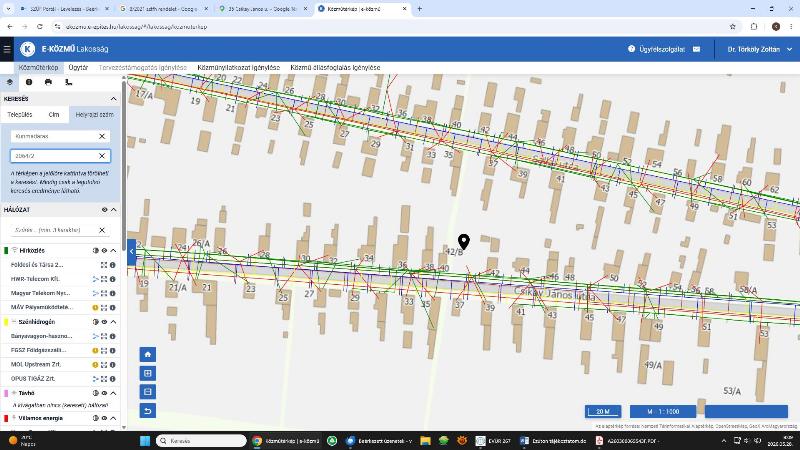Click the 20 M scale bar indicator
Image resolution: width=800 pixels, height=450 pixels.
tap(603, 411)
